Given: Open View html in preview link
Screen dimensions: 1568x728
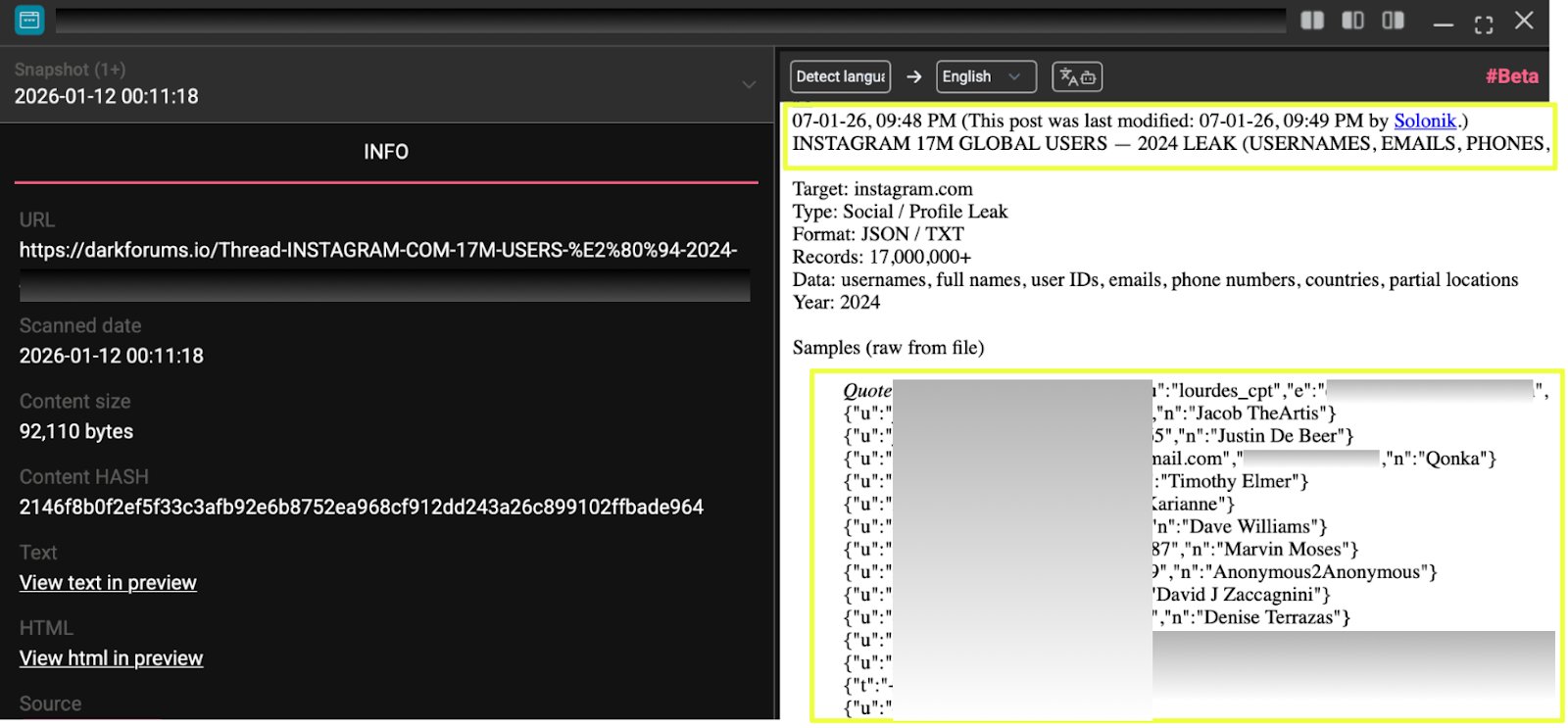Looking at the screenshot, I should pyautogui.click(x=111, y=658).
